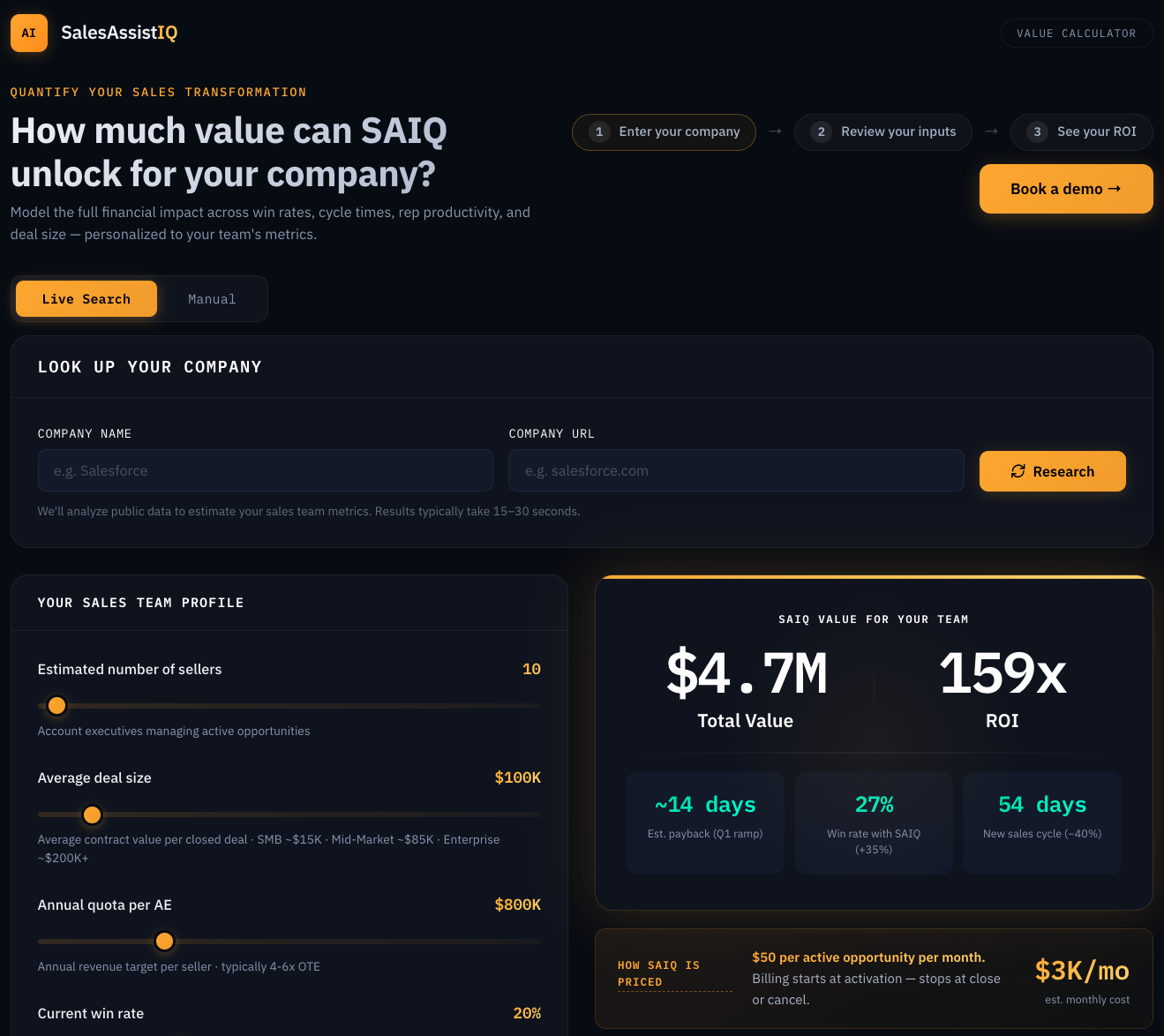Viewport: 1164px width, 1036px height.
Task: Jump to step 3 See your ROI
Action: (x=1082, y=132)
